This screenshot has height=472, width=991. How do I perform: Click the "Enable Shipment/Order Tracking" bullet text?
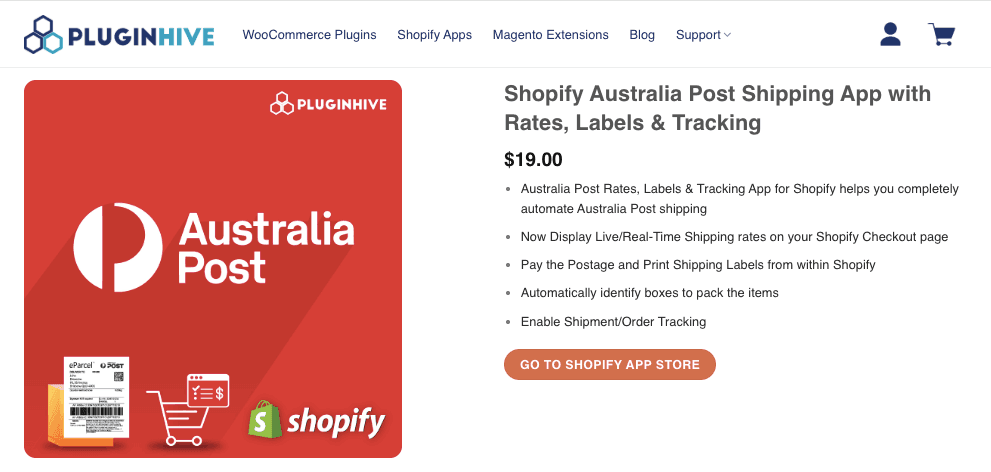point(613,322)
